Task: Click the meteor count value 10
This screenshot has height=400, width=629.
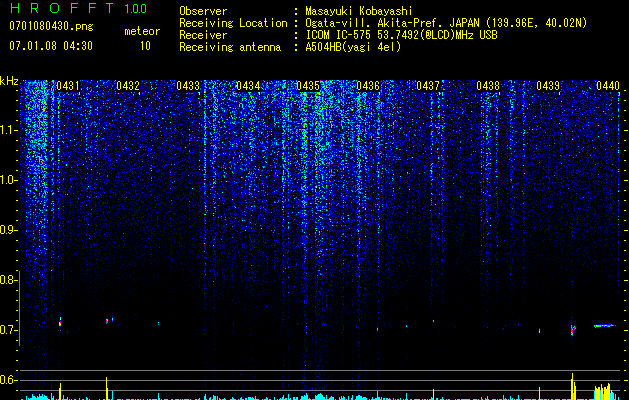Action: coord(145,46)
